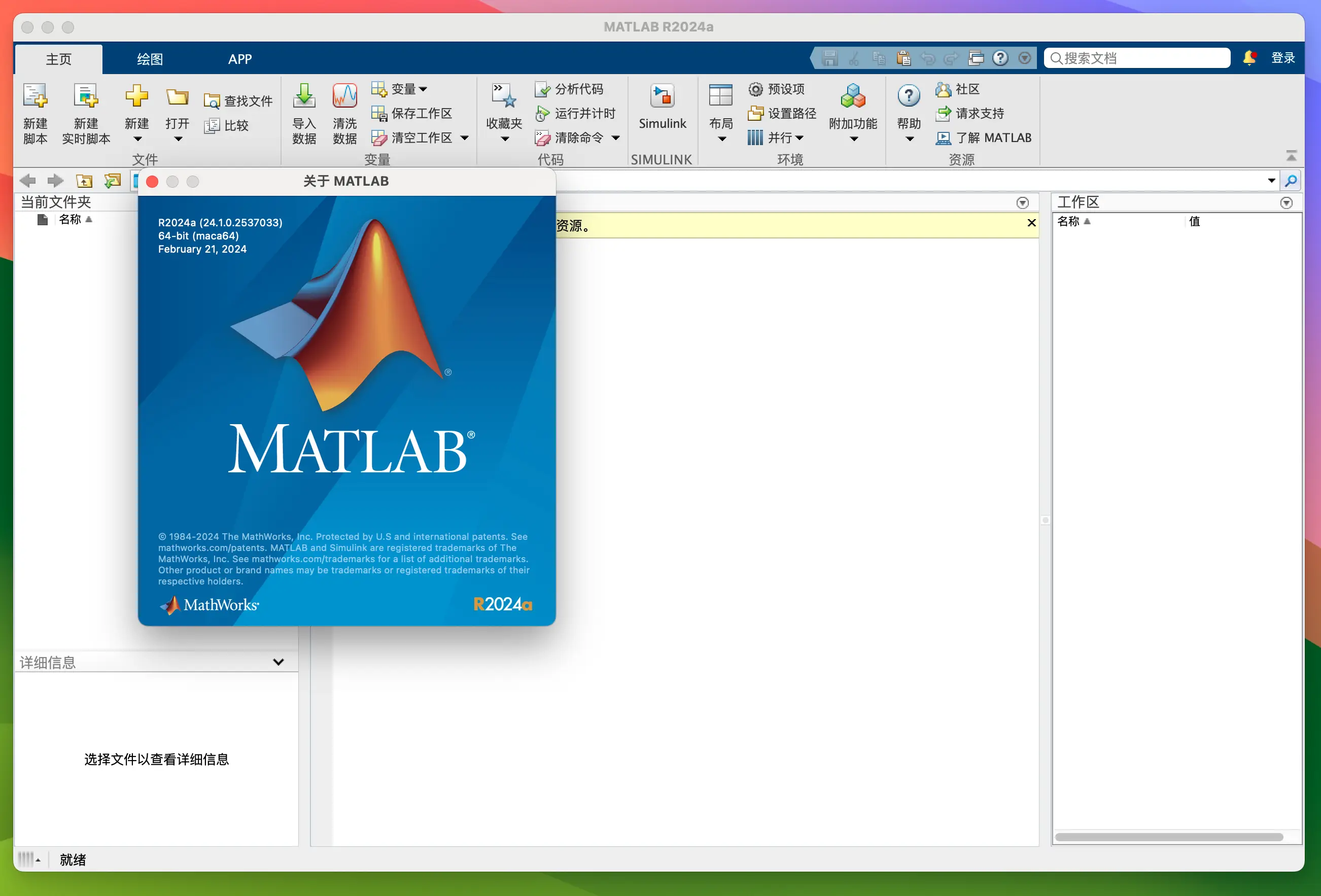Open 设置路径 (Set Path)
The width and height of the screenshot is (1321, 896).
[782, 113]
